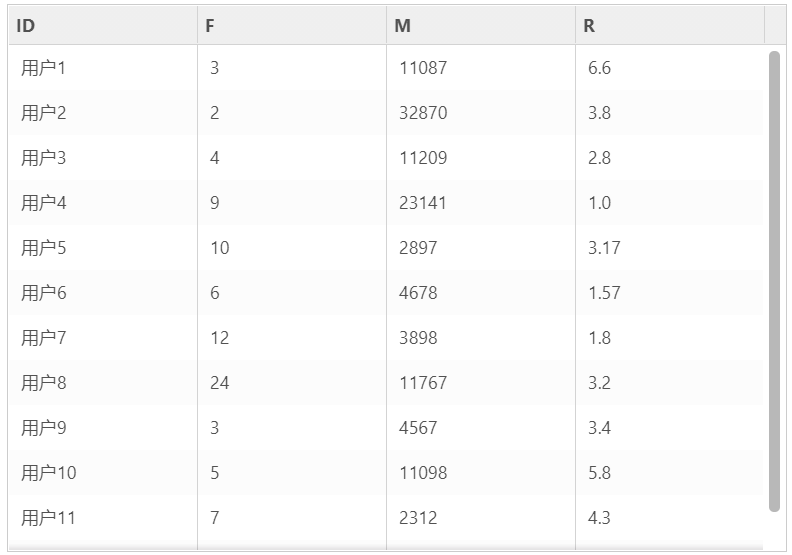This screenshot has width=792, height=555.
Task: Click the 用户10 ID cell
Action: [103, 472]
